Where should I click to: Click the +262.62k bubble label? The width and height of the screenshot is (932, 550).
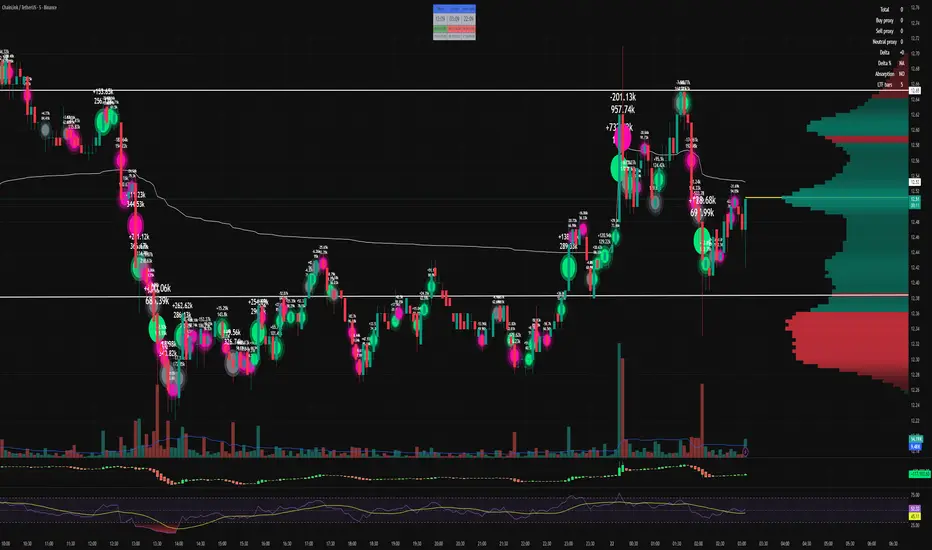pyautogui.click(x=182, y=306)
